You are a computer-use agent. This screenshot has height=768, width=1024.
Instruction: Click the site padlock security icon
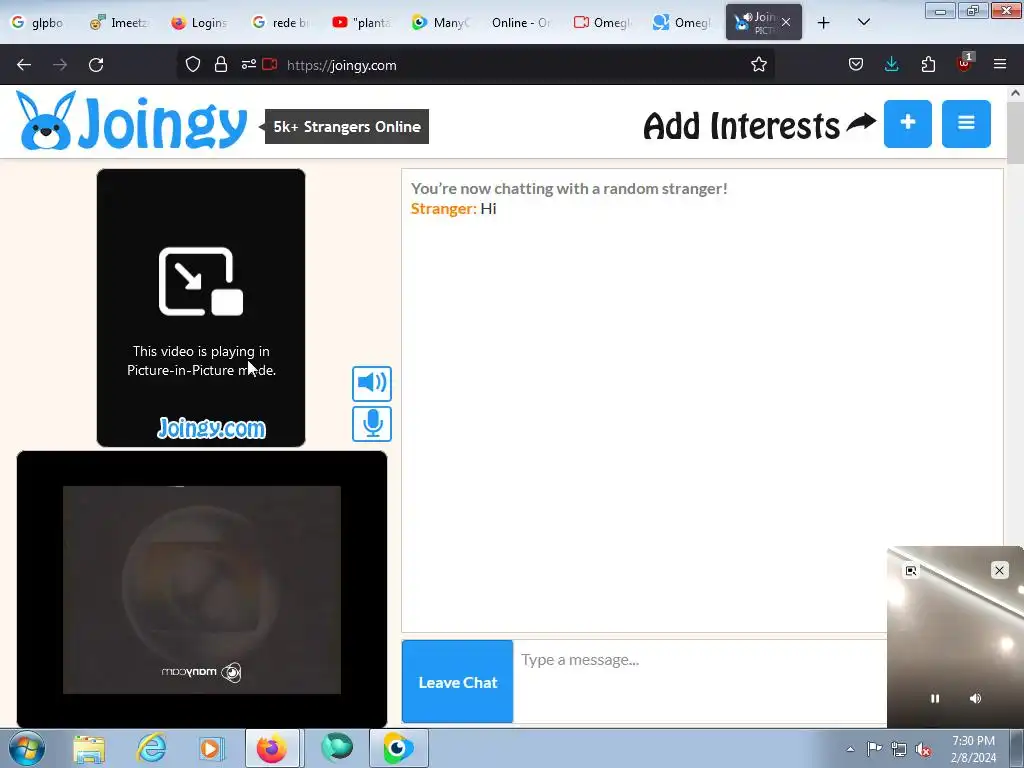(x=221, y=65)
